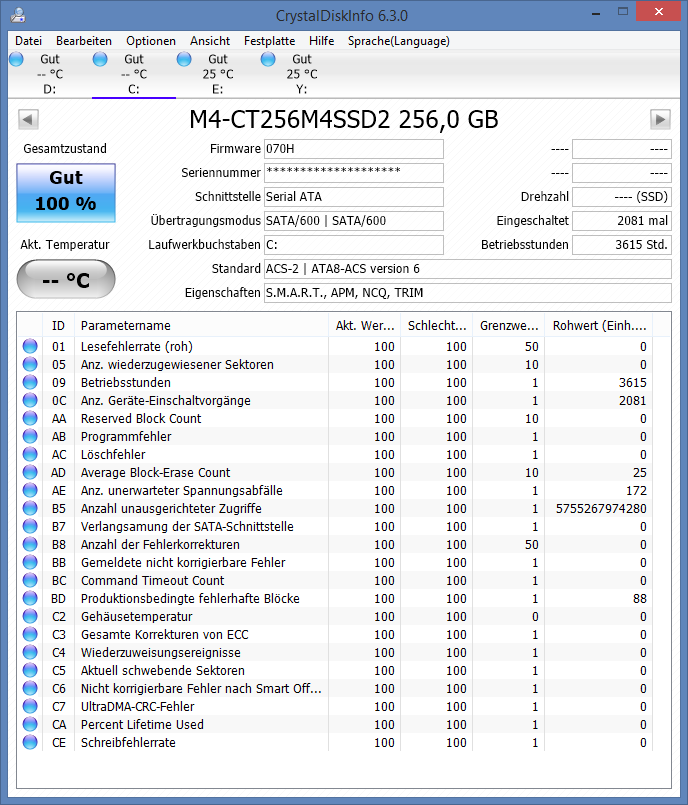Click status orb for Produktionsbedingte fehlerhafte Blöcke
The image size is (688, 805).
coord(30,598)
